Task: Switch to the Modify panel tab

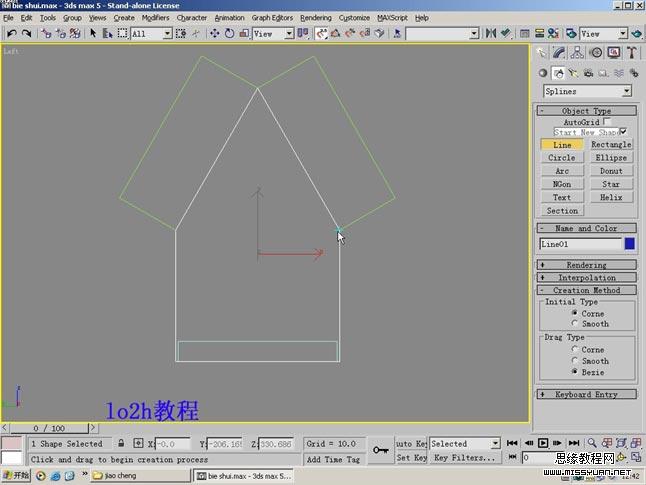Action: pos(559,52)
